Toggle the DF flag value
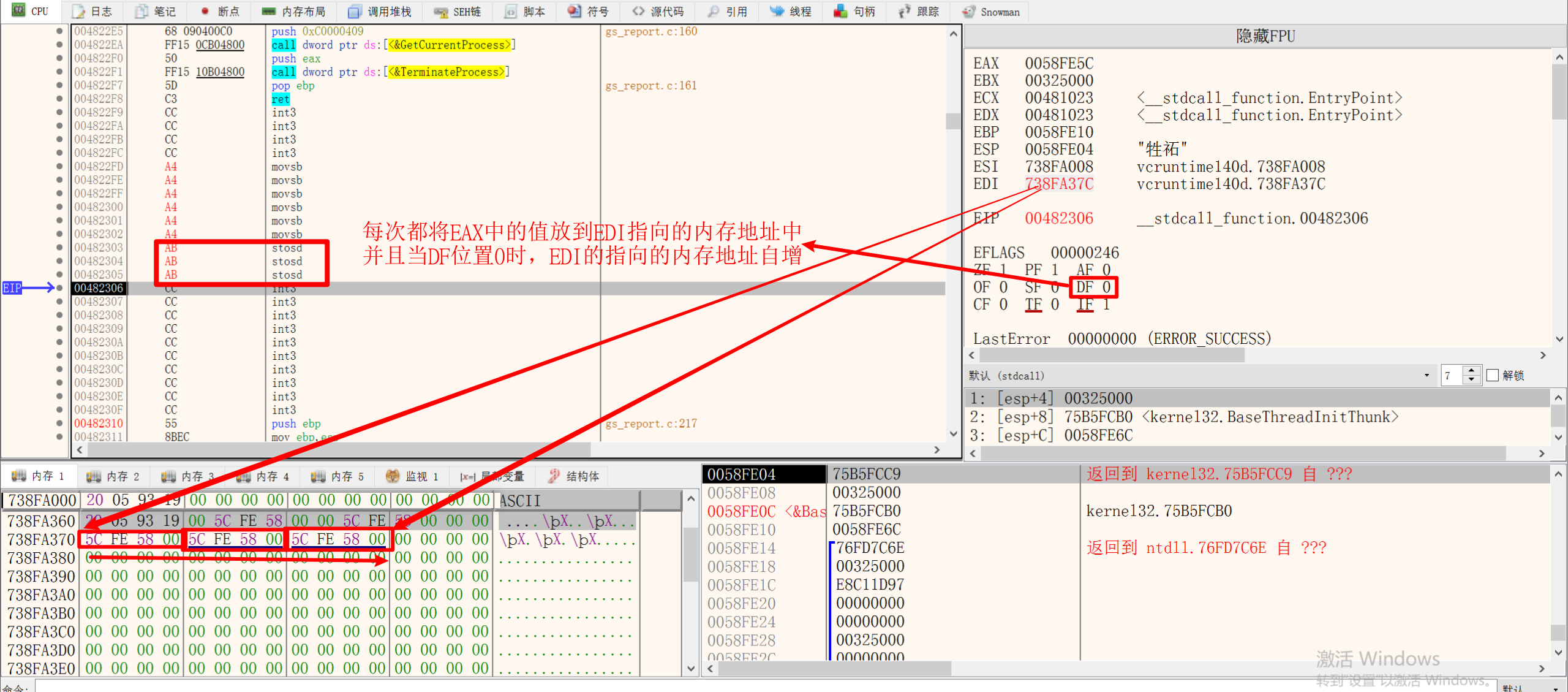This screenshot has height=692, width=1568. pos(1106,286)
